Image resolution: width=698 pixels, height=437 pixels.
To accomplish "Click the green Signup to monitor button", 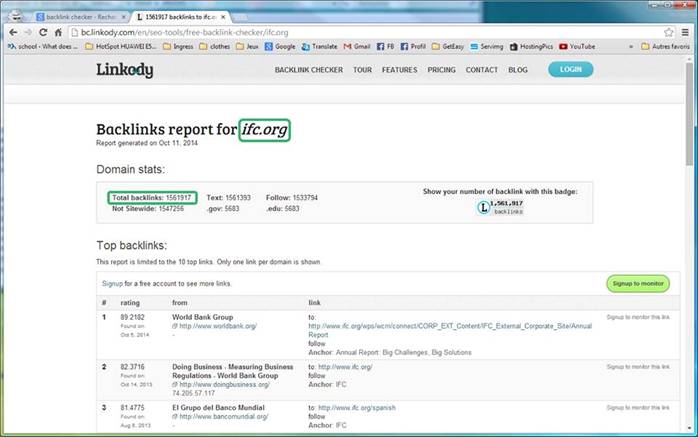I will [637, 283].
